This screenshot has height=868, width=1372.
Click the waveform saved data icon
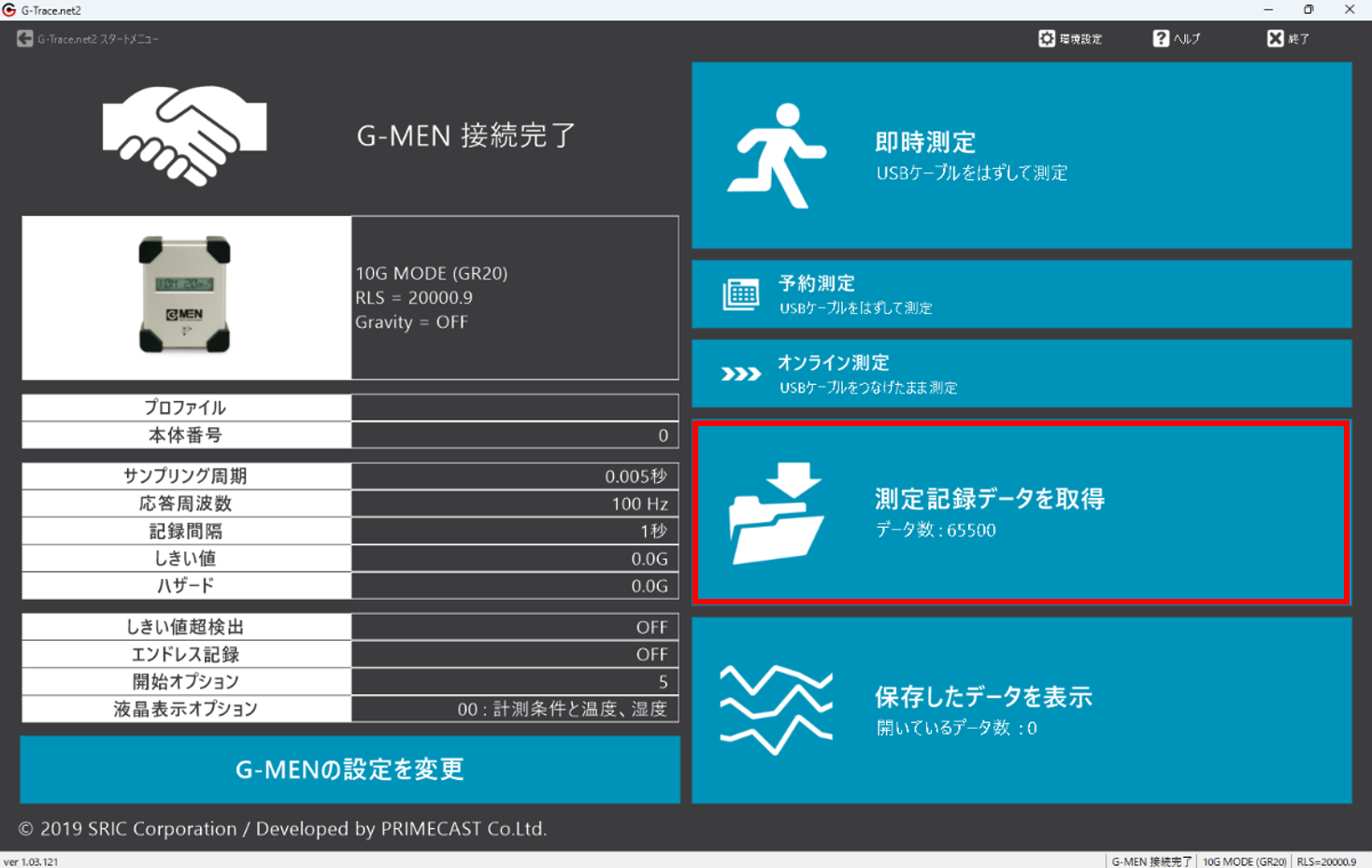click(776, 709)
